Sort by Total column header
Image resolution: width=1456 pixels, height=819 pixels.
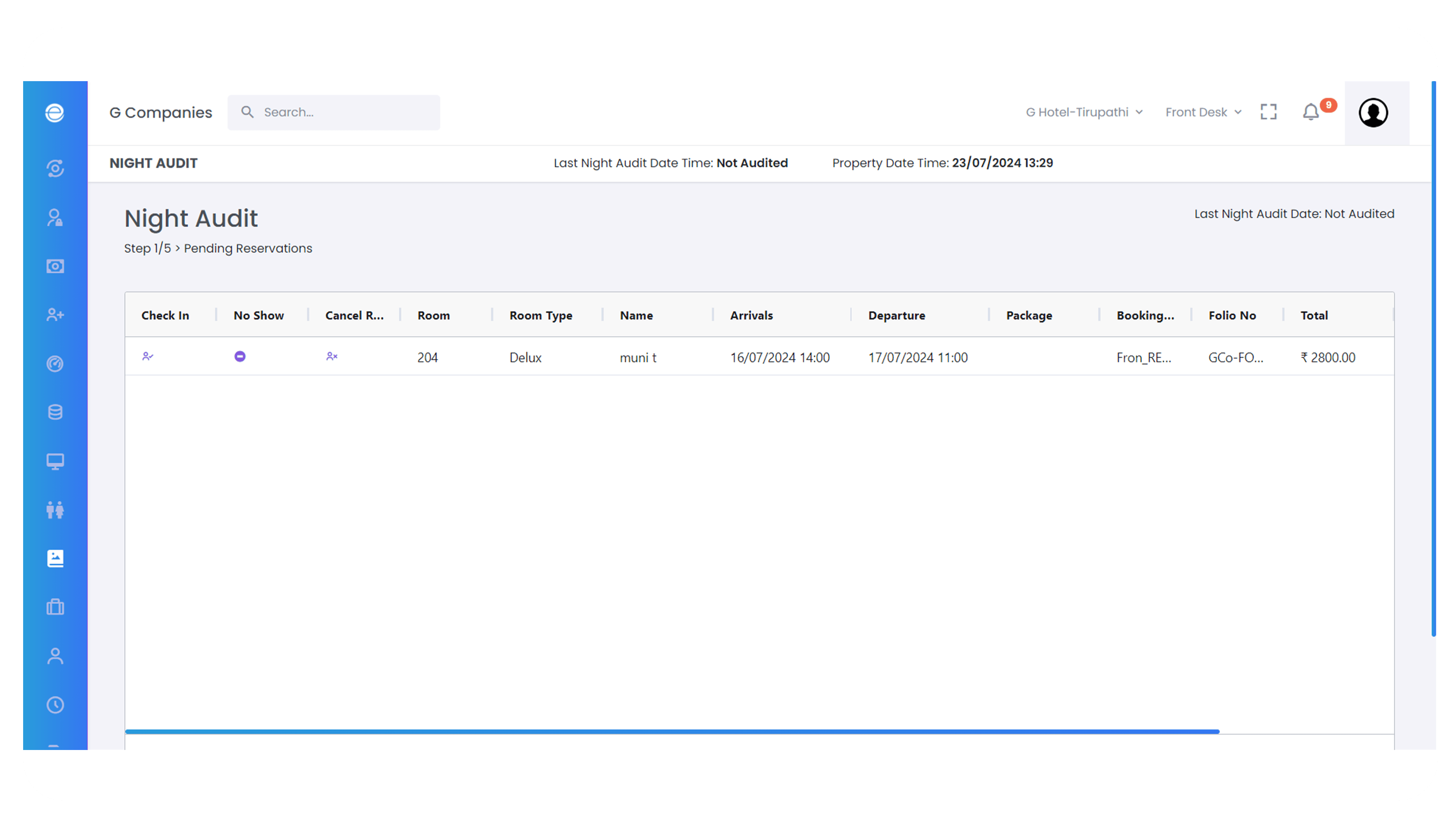click(1314, 315)
